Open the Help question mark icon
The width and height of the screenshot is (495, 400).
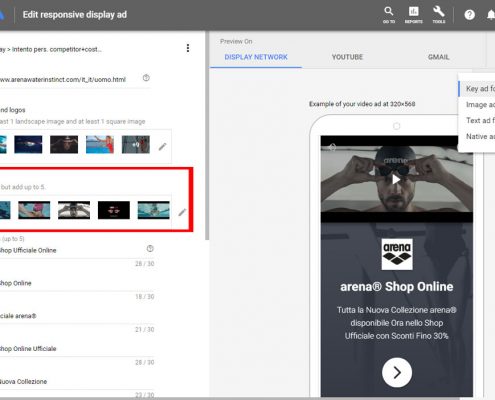pos(469,15)
